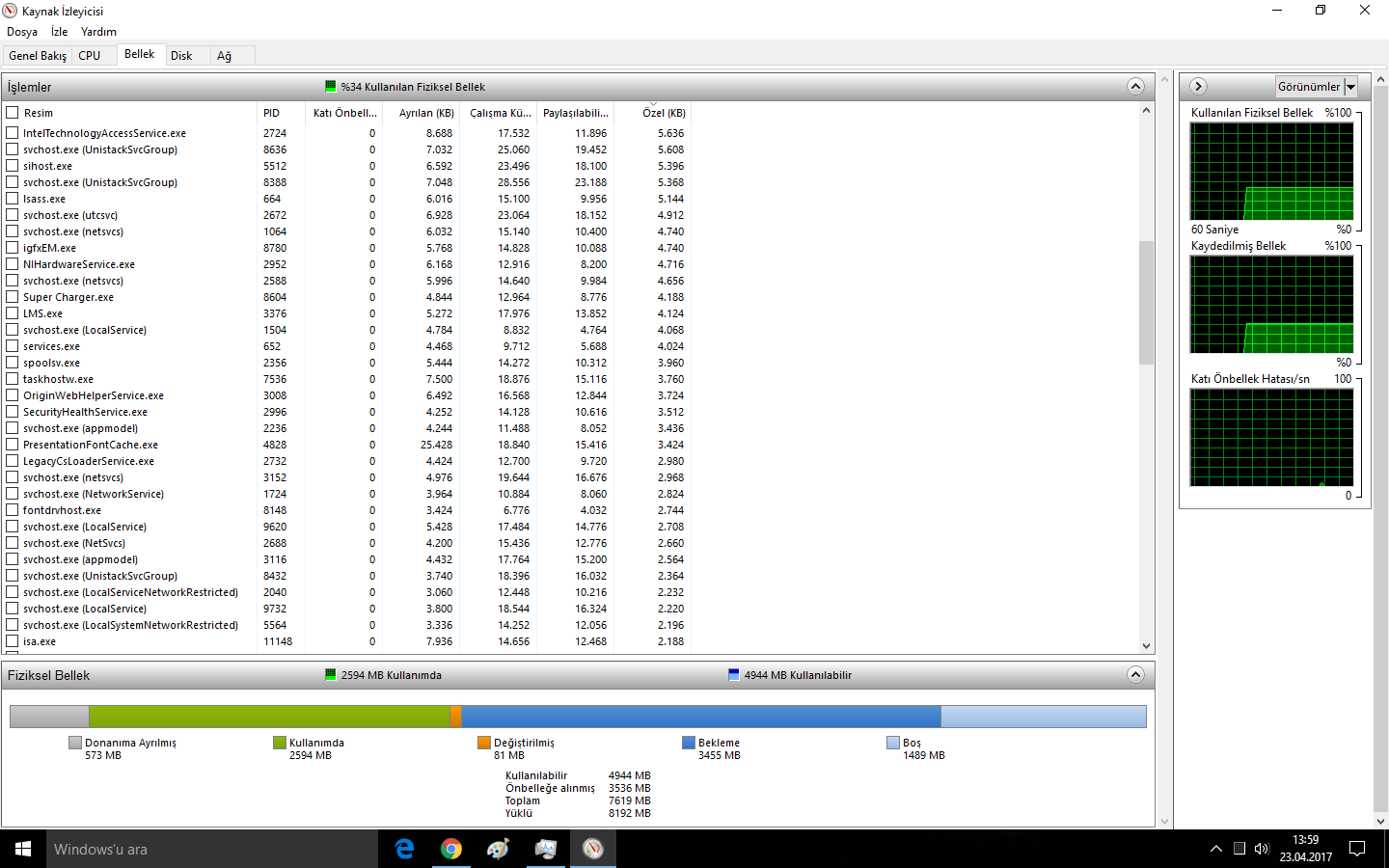
Task: Collapse the İşlemler section
Action: (x=1135, y=87)
